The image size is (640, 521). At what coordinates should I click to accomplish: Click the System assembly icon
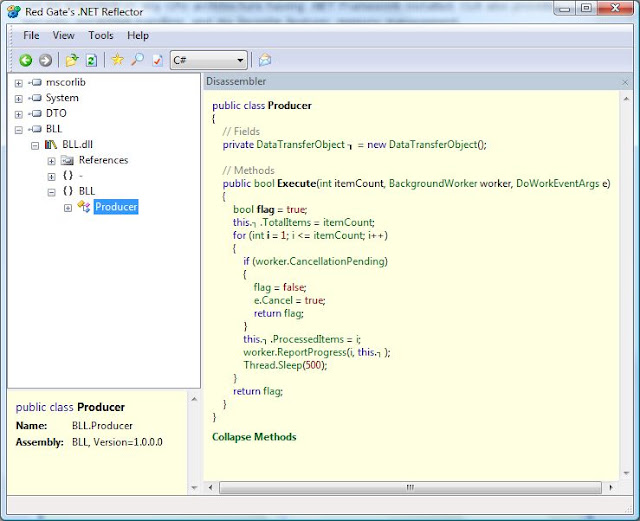[36, 98]
